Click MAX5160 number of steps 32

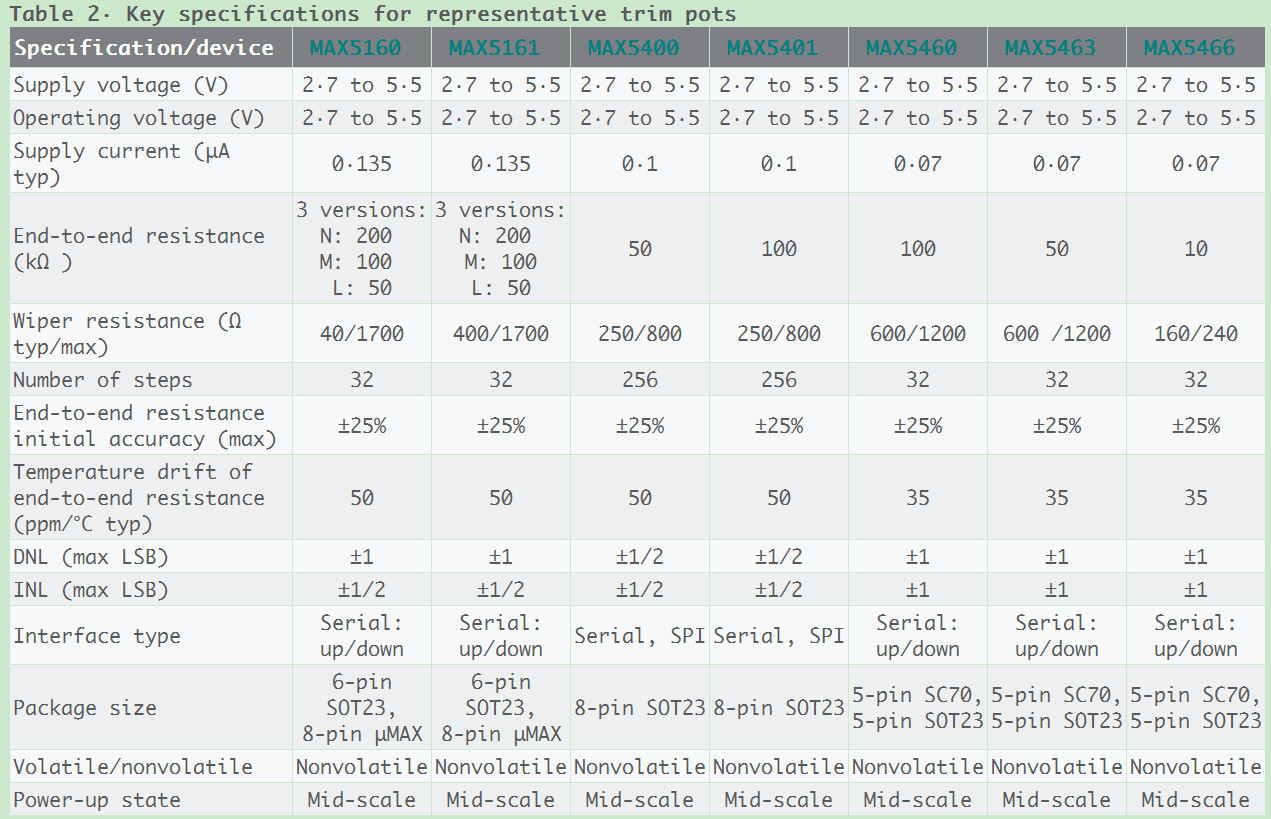pyautogui.click(x=362, y=380)
